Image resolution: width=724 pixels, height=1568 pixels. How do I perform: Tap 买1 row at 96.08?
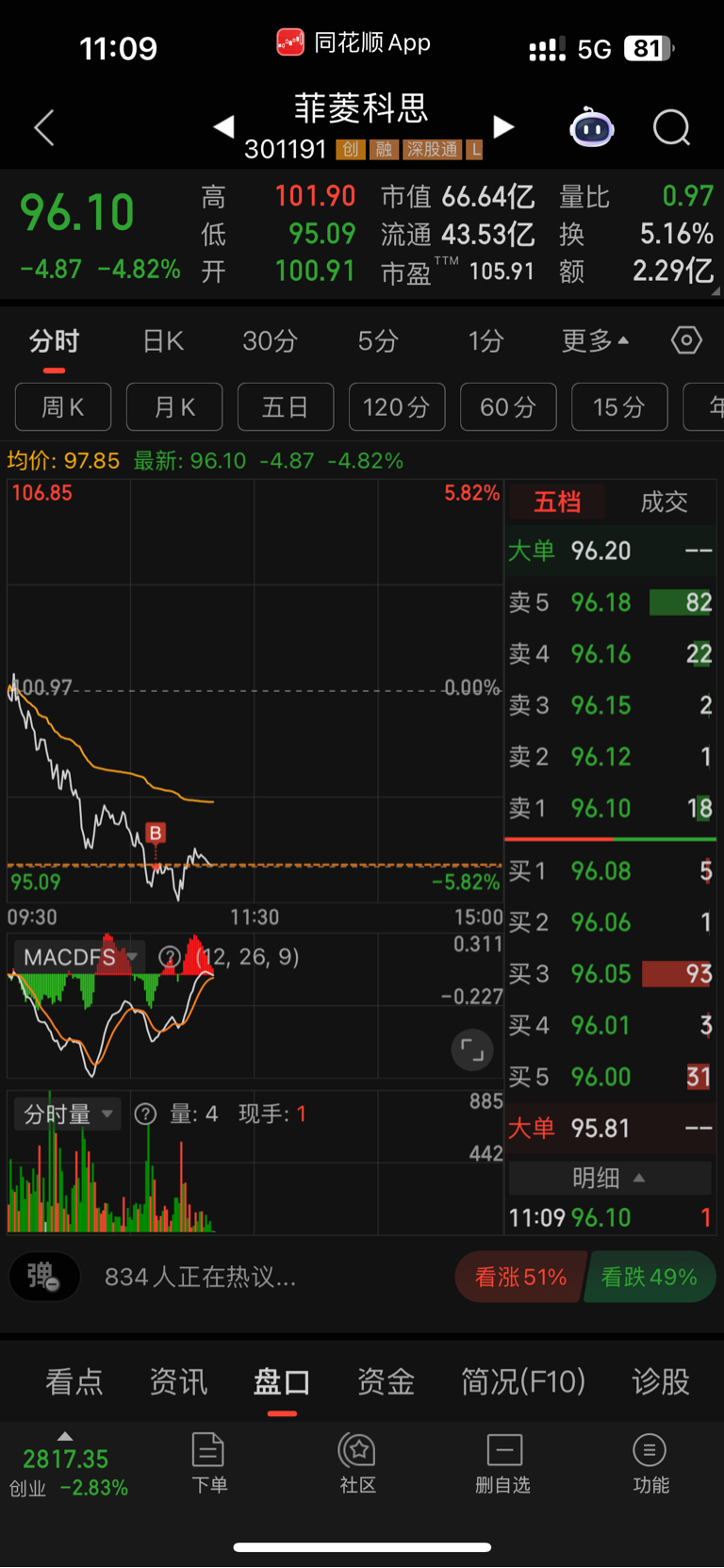click(x=610, y=870)
